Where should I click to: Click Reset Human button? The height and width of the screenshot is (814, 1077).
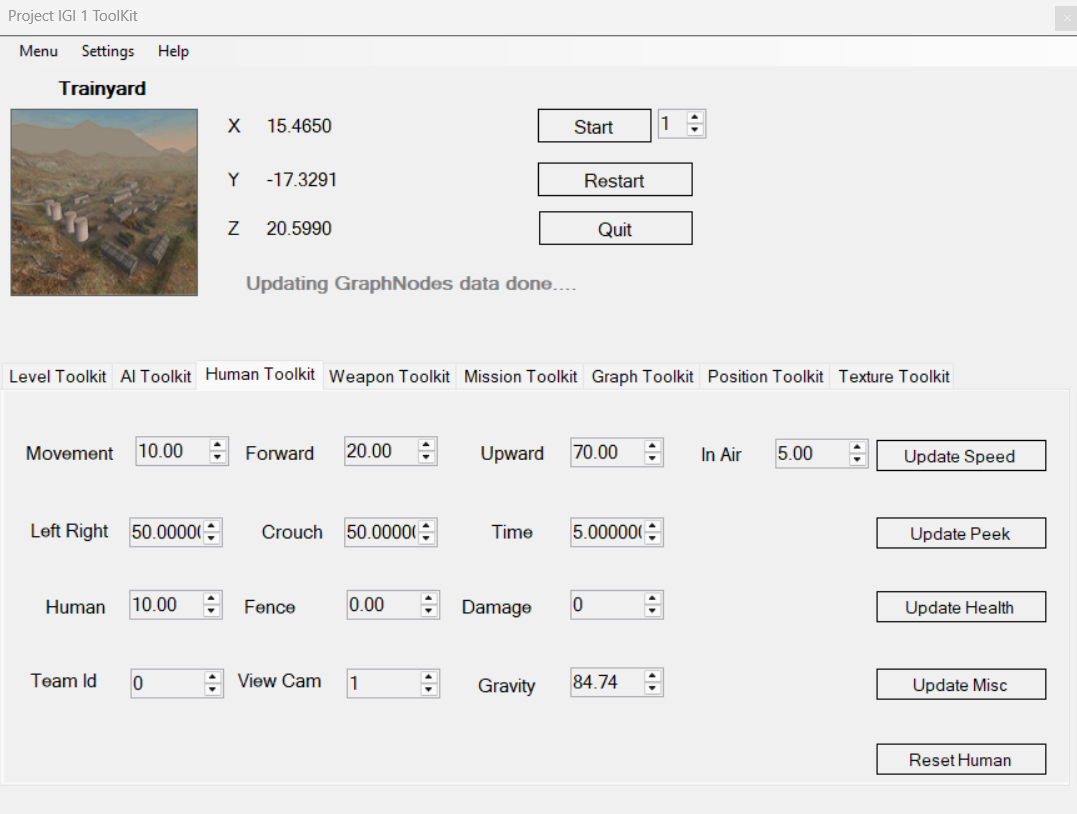coord(960,760)
